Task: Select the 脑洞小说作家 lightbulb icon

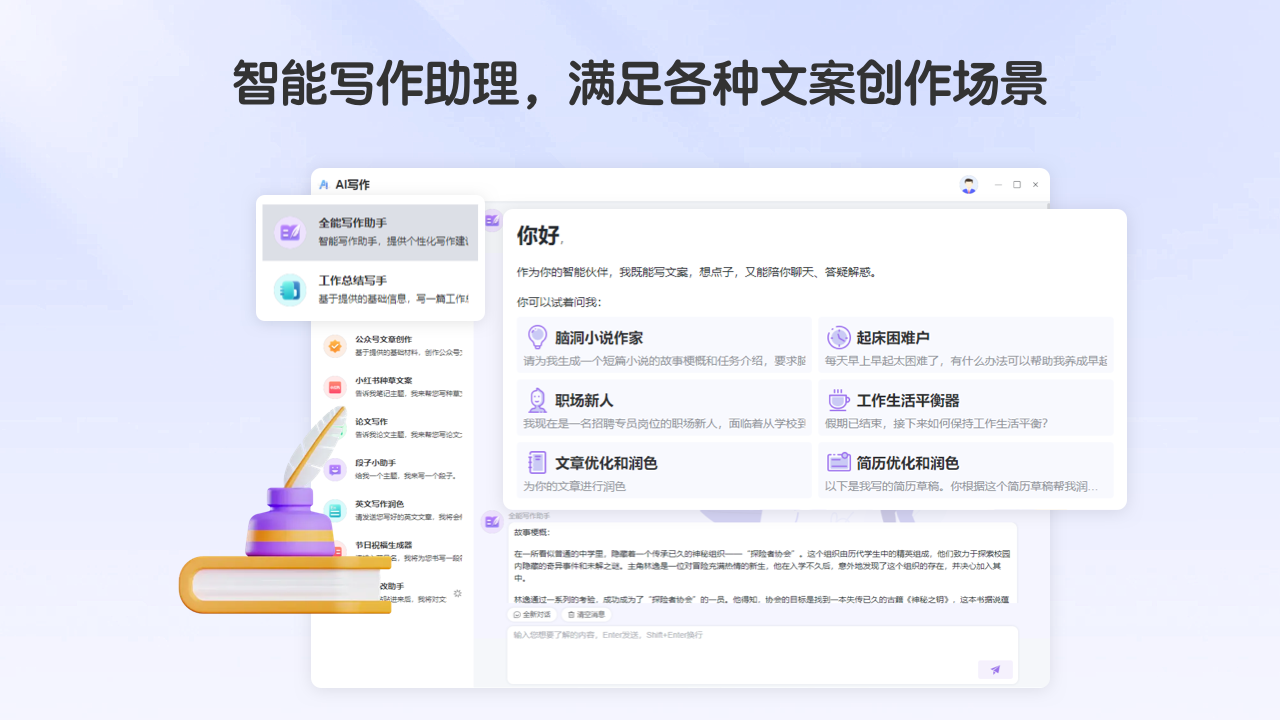Action: 537,337
